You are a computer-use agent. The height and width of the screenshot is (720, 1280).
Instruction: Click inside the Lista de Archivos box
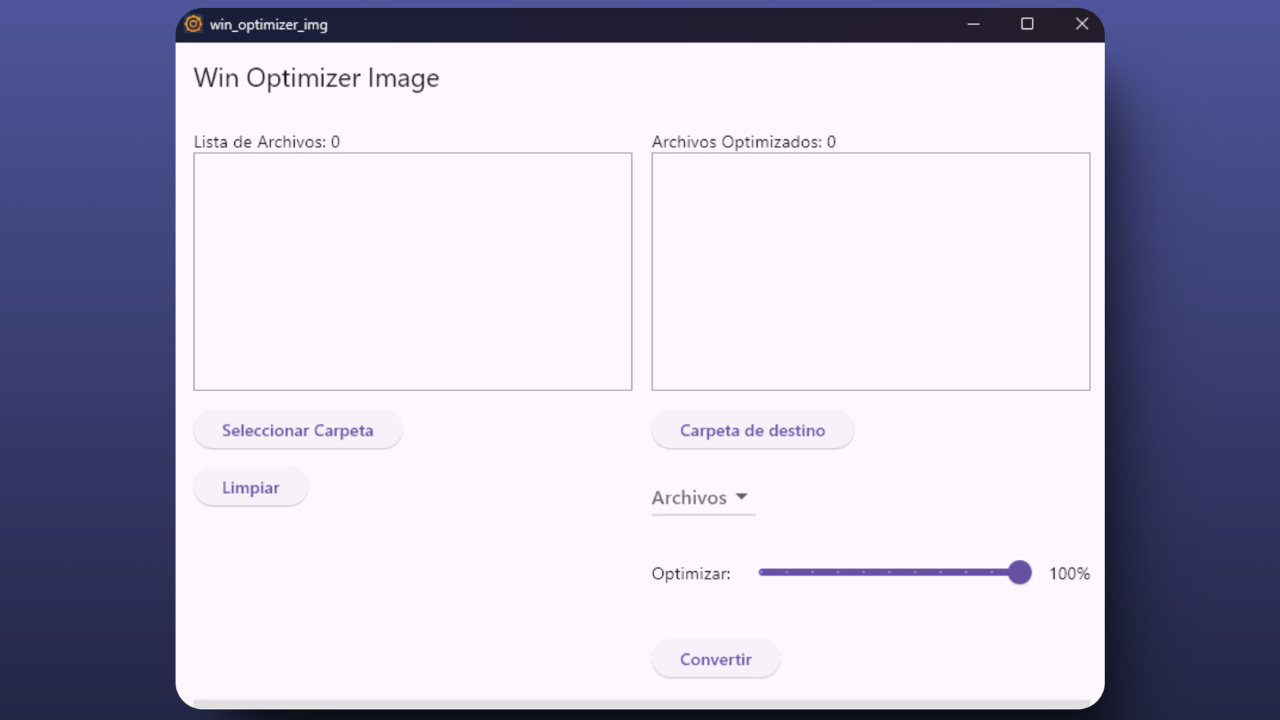click(x=413, y=271)
